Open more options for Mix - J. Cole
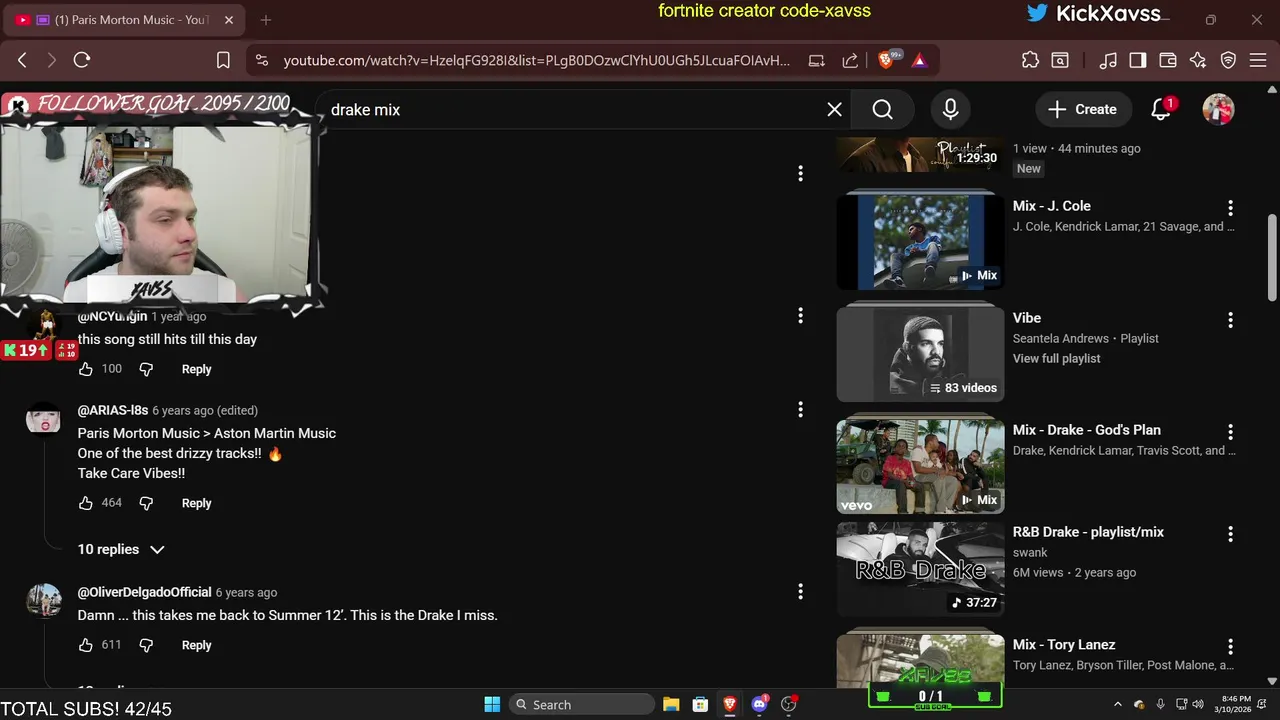Viewport: 1280px width, 720px height. 1230,208
